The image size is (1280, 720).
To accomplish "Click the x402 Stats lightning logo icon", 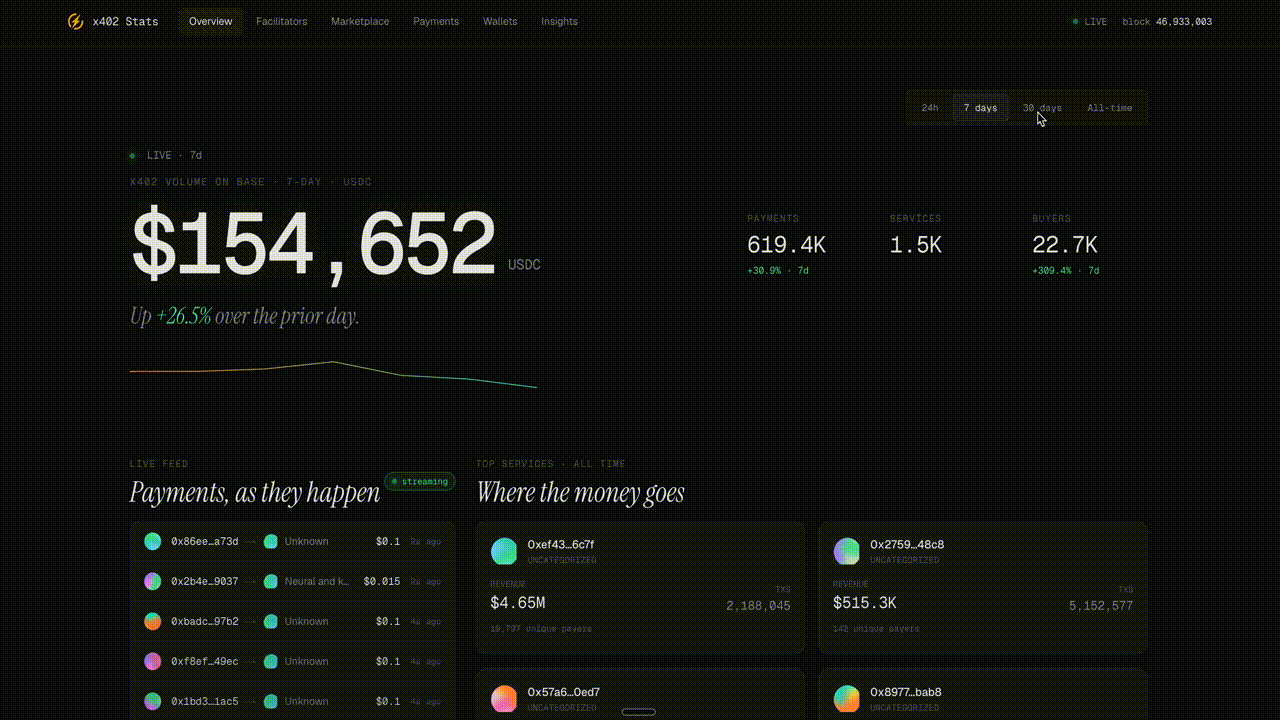I will (75, 21).
